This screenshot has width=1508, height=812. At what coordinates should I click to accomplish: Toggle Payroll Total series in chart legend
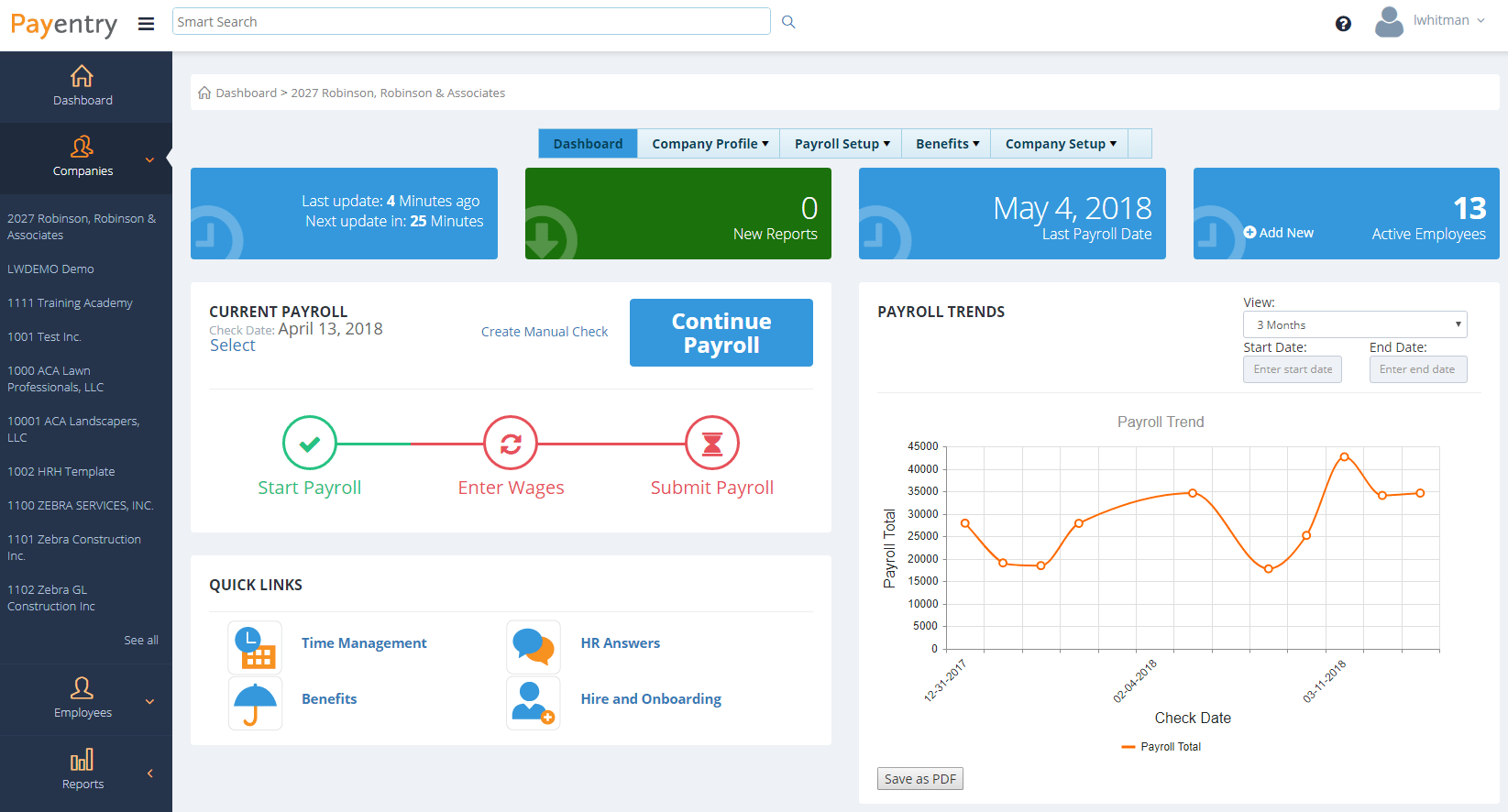coord(1161,747)
